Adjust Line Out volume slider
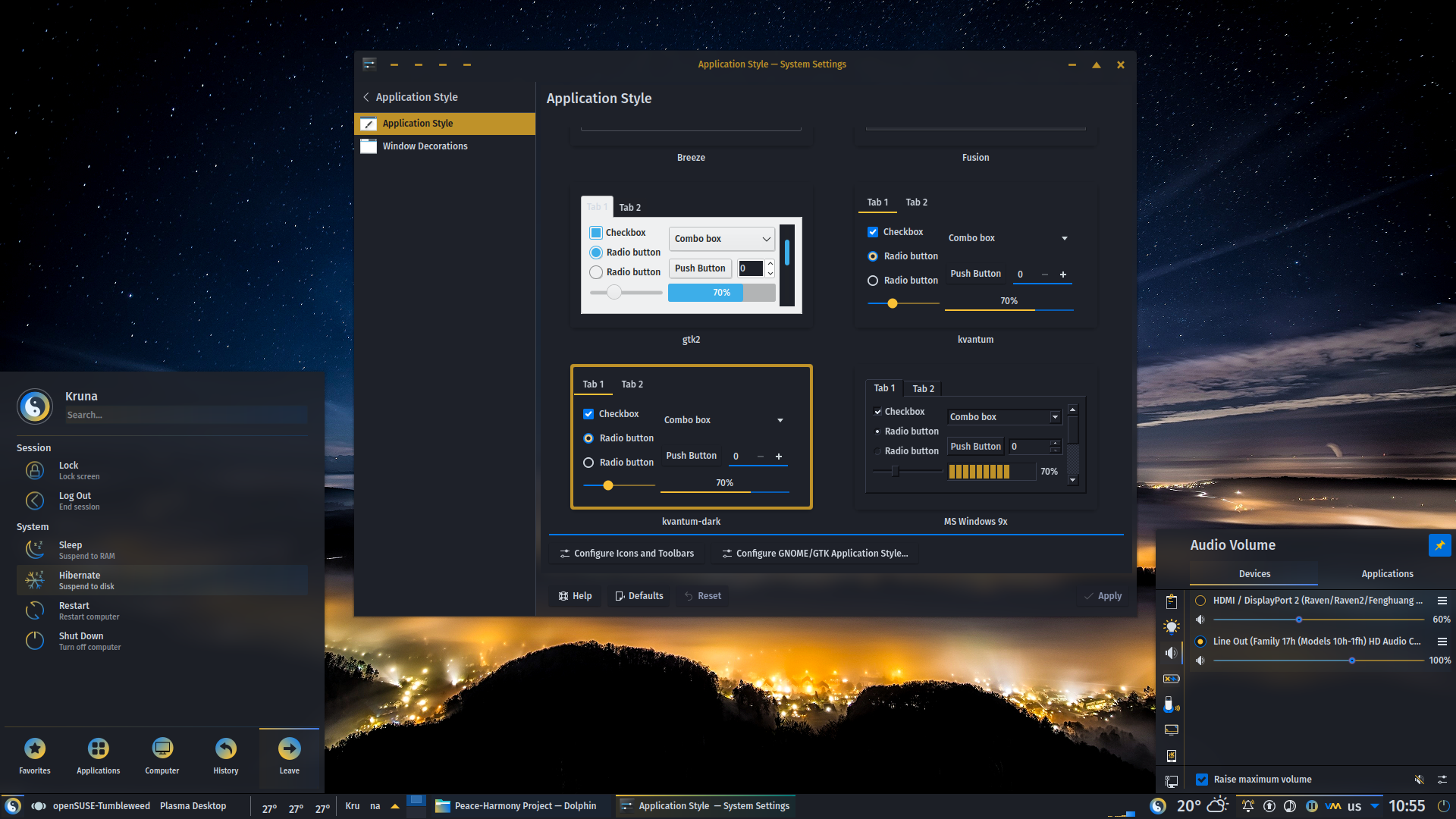Screen dimensions: 1456x819 [1319, 661]
